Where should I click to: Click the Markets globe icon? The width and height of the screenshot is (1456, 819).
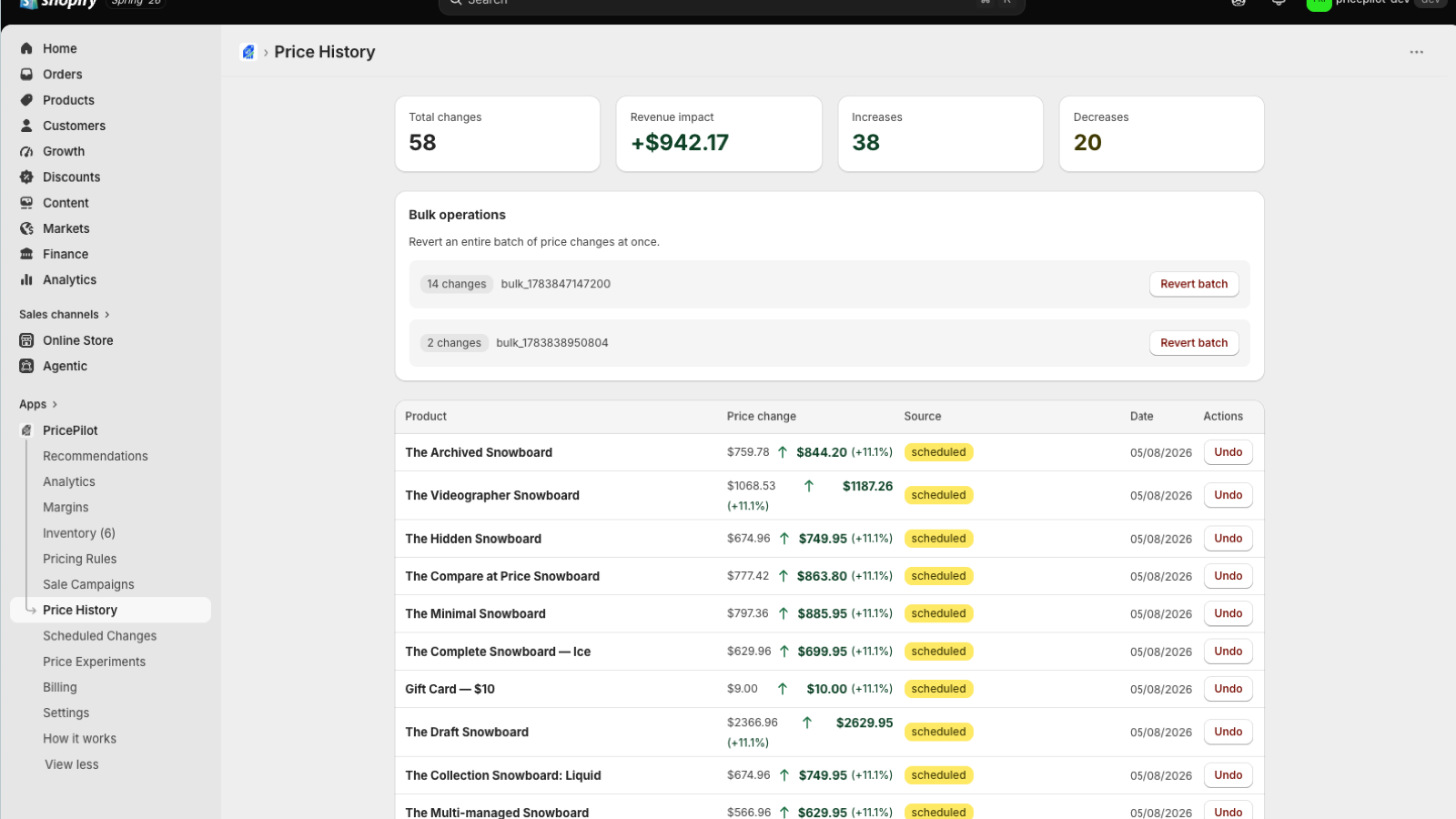coord(26,228)
